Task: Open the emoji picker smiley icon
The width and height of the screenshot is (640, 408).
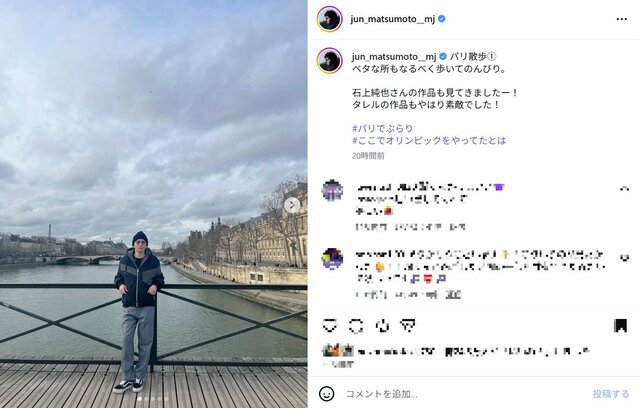Action: [326, 394]
